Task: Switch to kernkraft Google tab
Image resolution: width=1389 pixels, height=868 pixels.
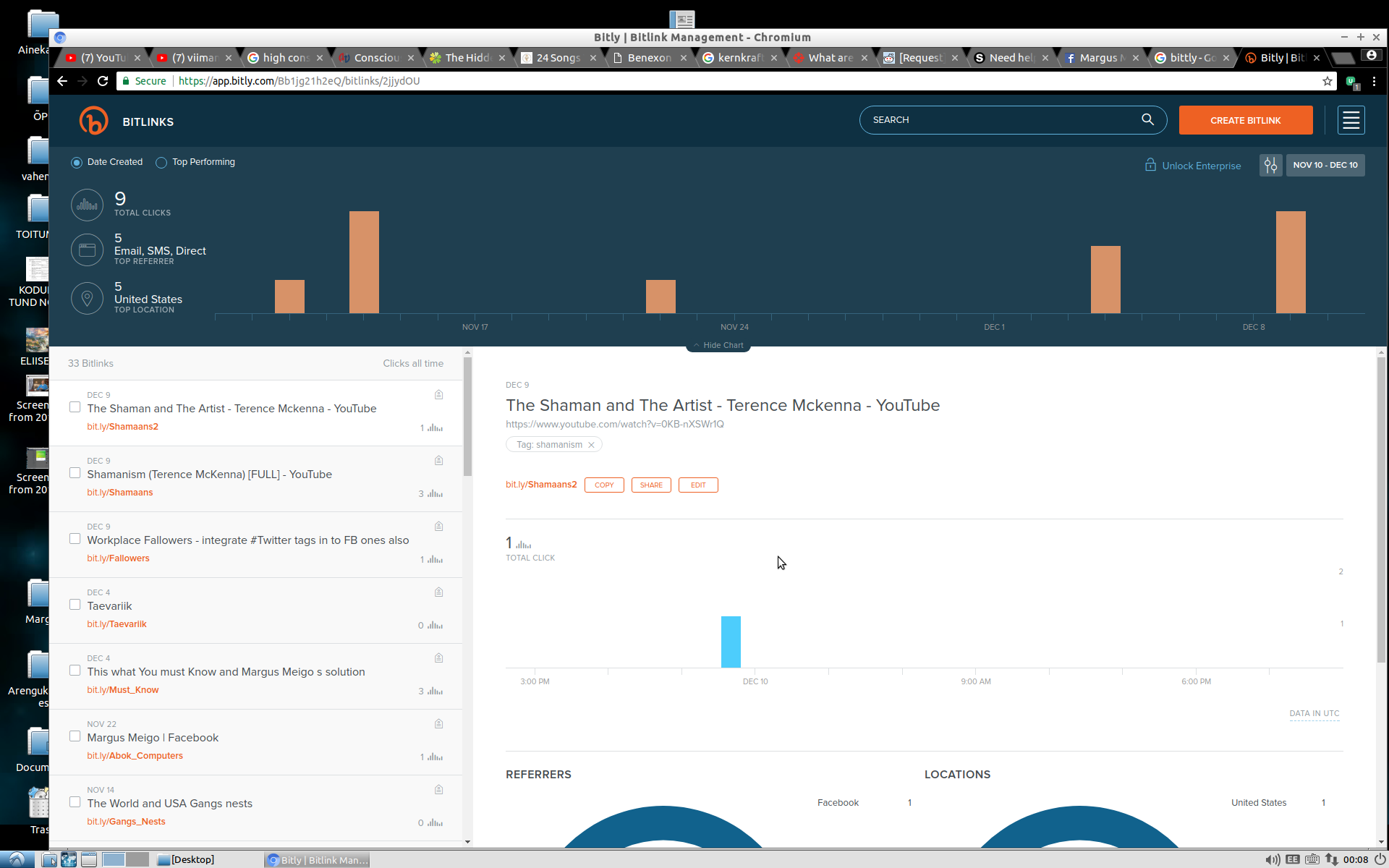Action: tap(739, 58)
